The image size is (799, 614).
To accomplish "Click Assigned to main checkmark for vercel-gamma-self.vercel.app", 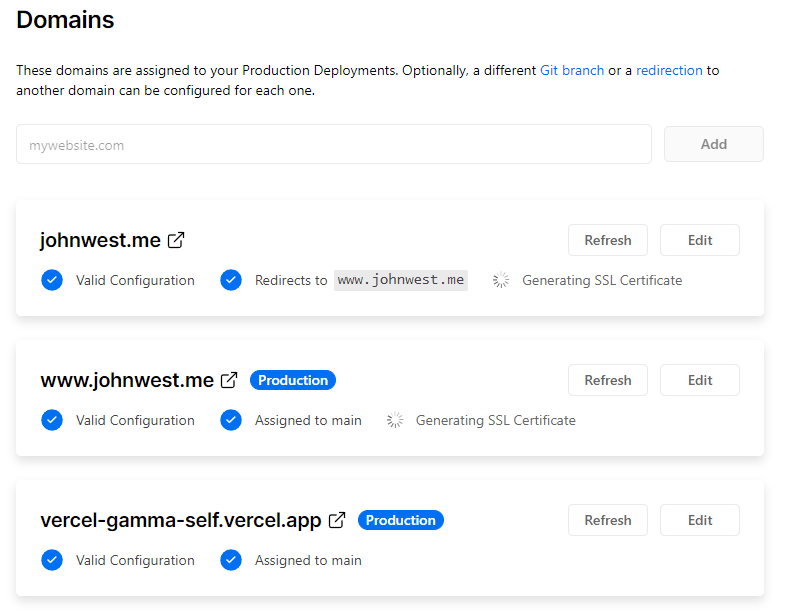I will [x=231, y=560].
